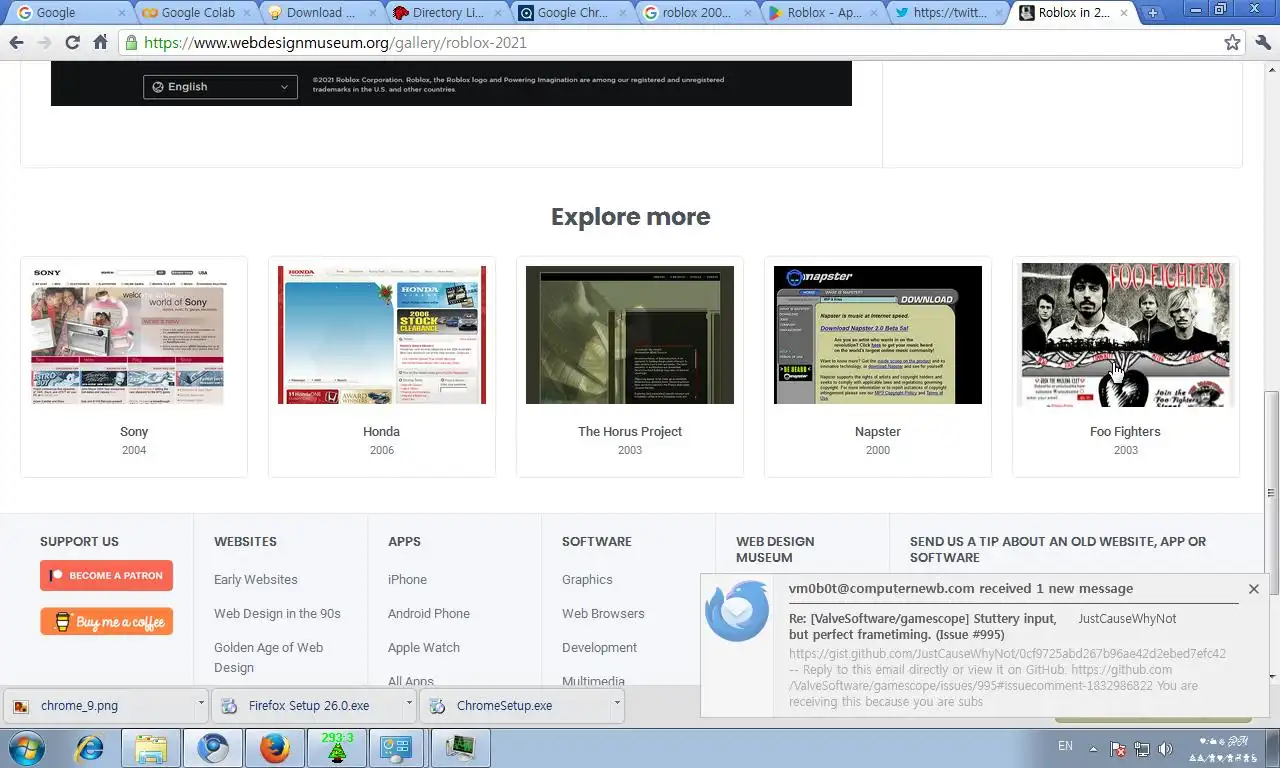Close the Roblox in 2021 tab
This screenshot has height=768, width=1280.
tap(1123, 13)
